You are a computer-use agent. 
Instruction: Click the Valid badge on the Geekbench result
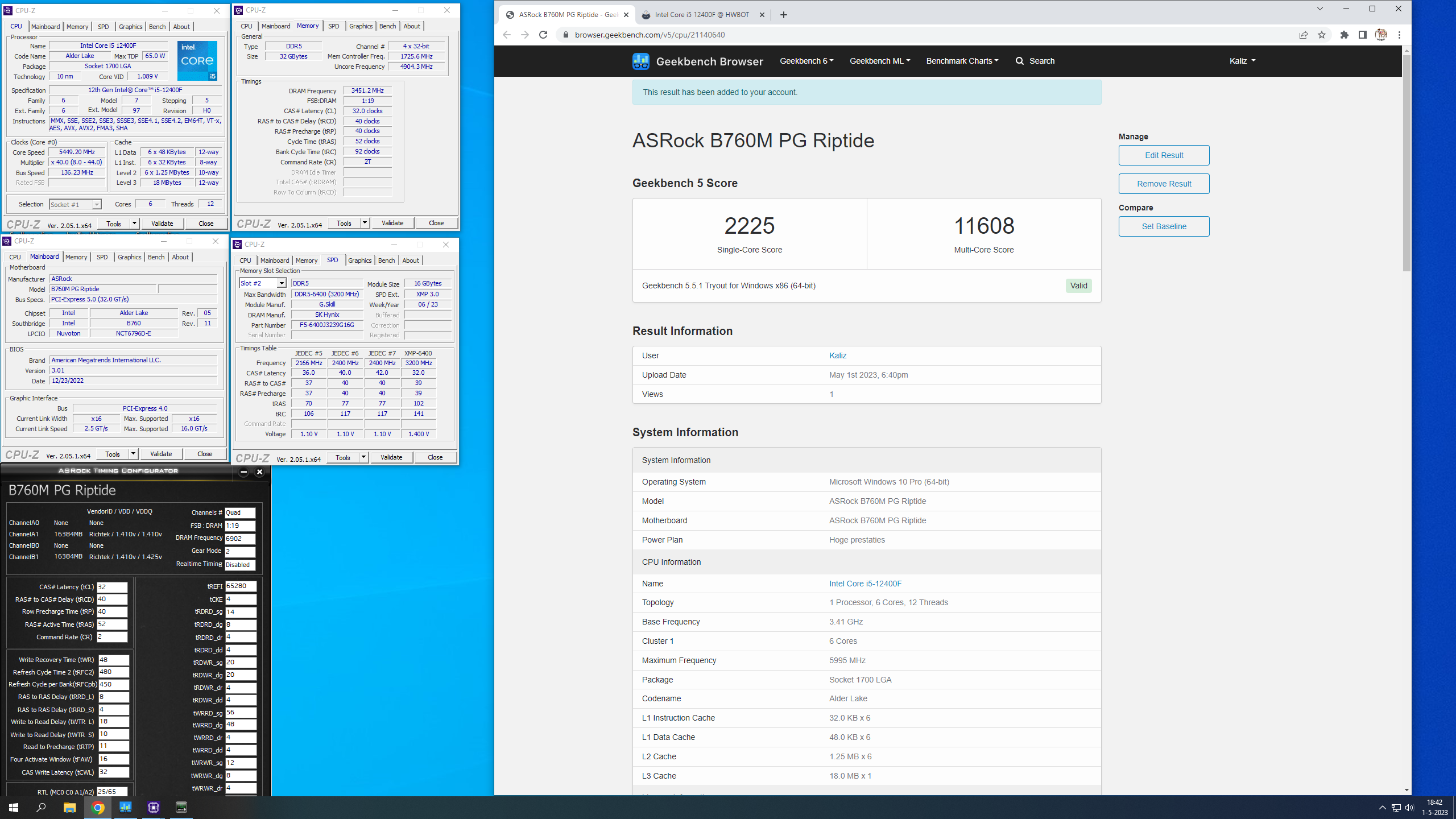click(1078, 286)
